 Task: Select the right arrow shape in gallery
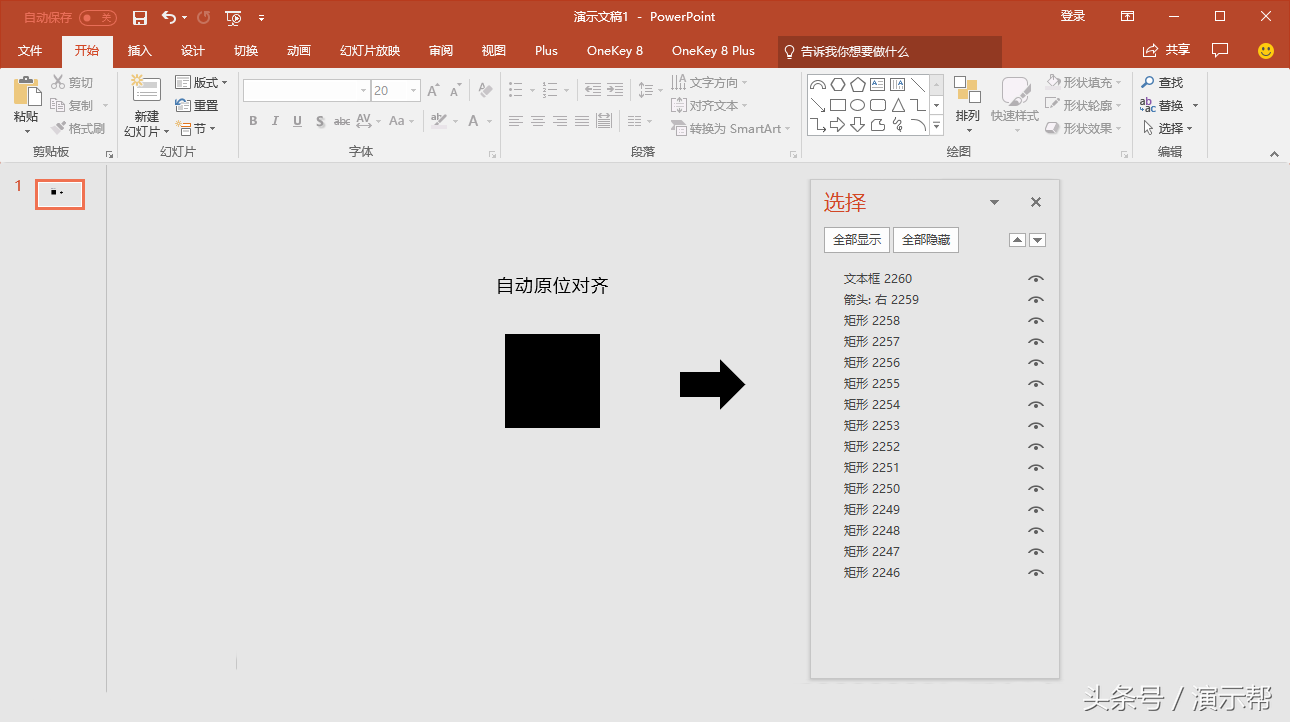point(837,125)
